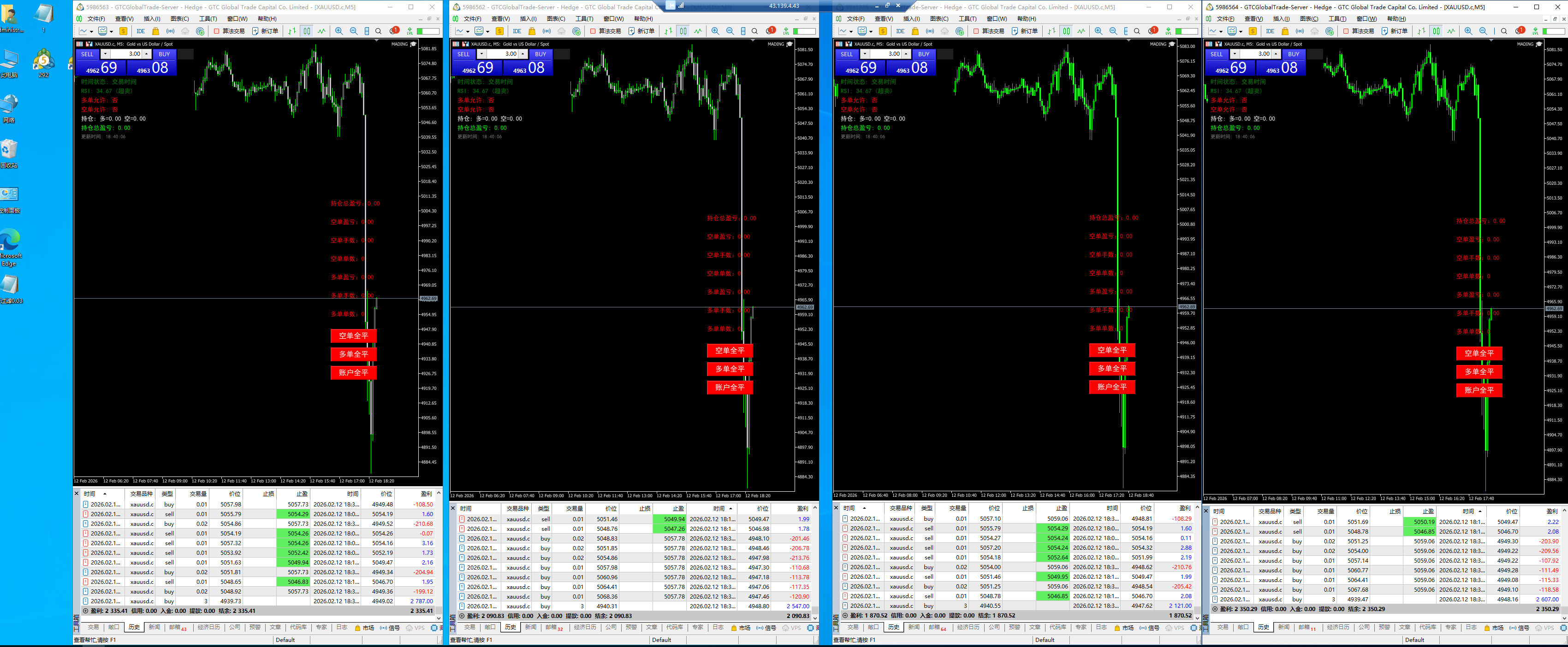Click the gold dollar icon in 5986564 toolbar
Image resolution: width=1568 pixels, height=647 pixels.
1253,31
